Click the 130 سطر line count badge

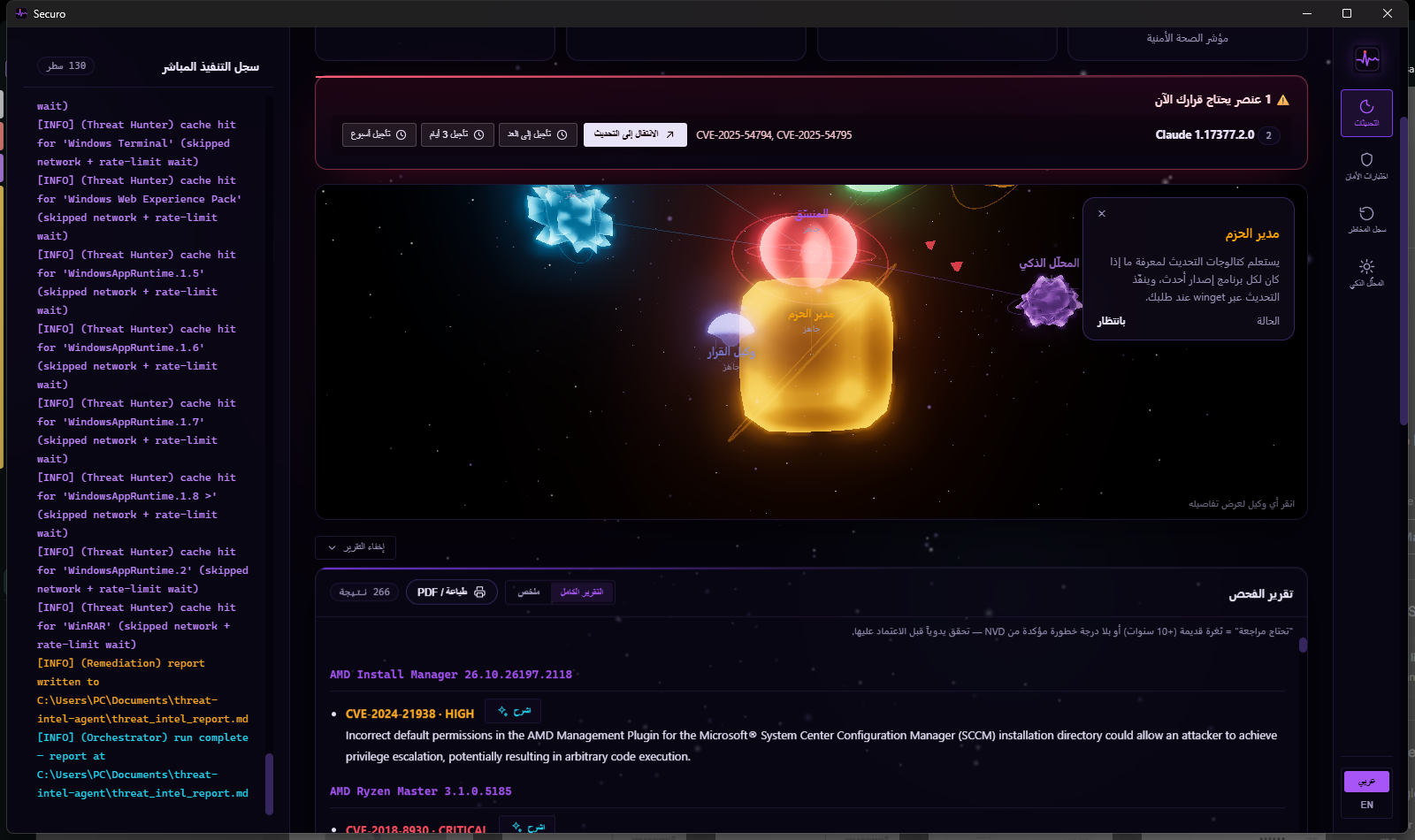coord(66,66)
